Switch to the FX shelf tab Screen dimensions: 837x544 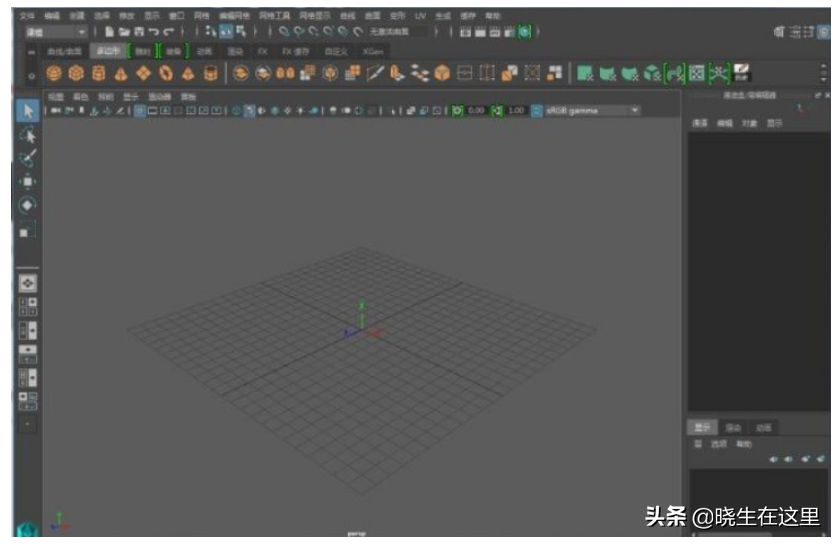pyautogui.click(x=263, y=51)
